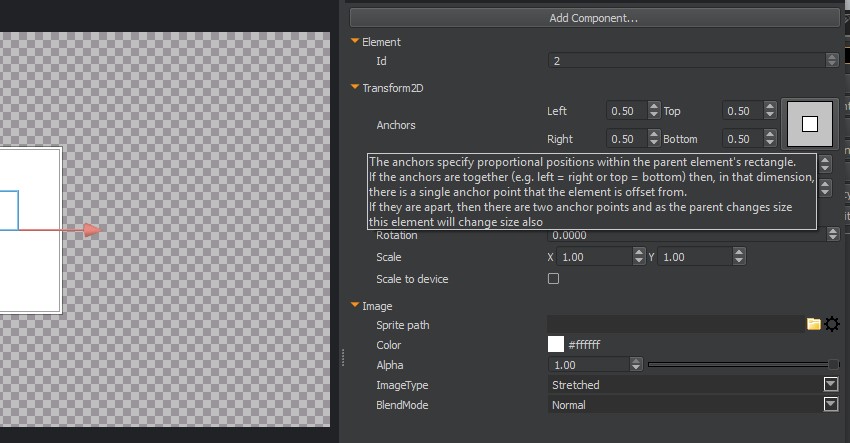This screenshot has width=850, height=443.
Task: Click the Scale to device label
Action: 412,279
